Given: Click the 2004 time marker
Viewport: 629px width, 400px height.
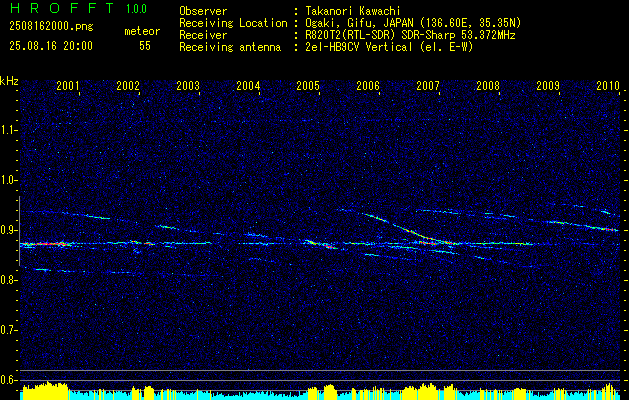Looking at the screenshot, I should [x=248, y=85].
